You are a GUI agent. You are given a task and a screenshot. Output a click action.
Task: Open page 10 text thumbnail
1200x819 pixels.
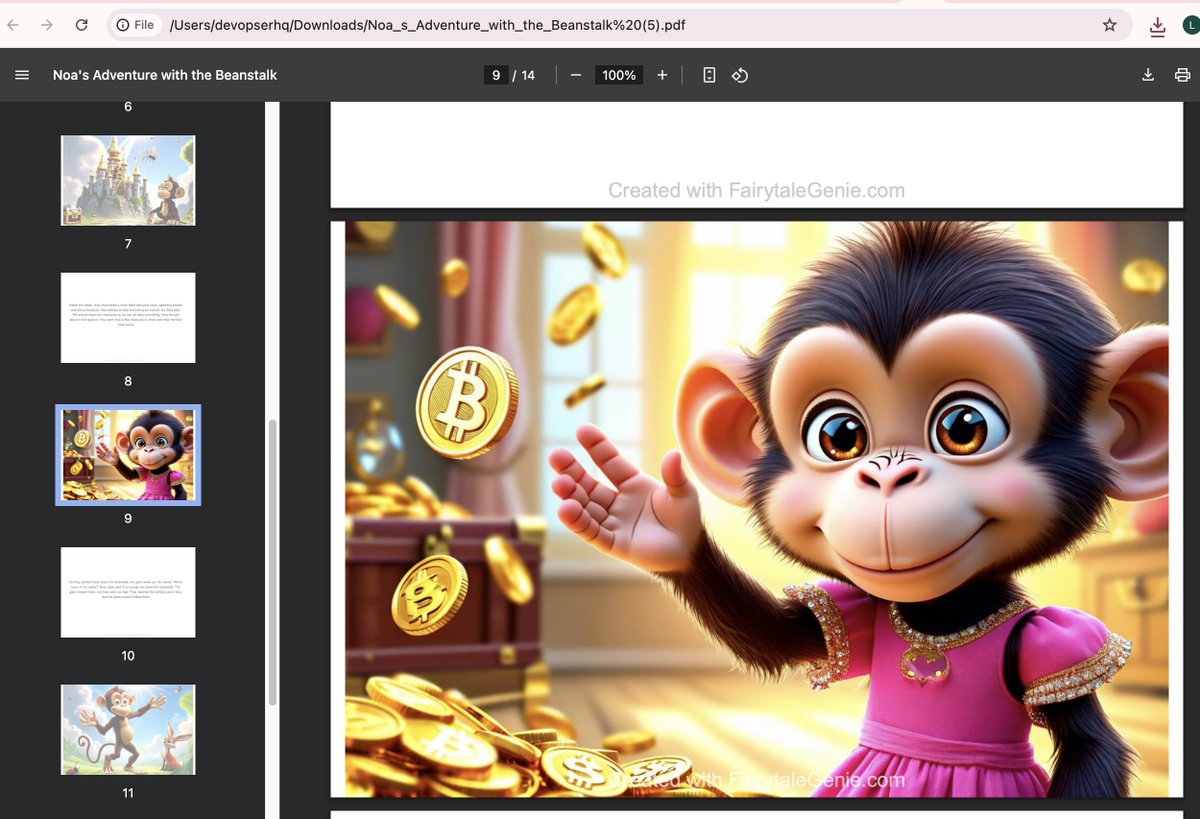tap(128, 592)
